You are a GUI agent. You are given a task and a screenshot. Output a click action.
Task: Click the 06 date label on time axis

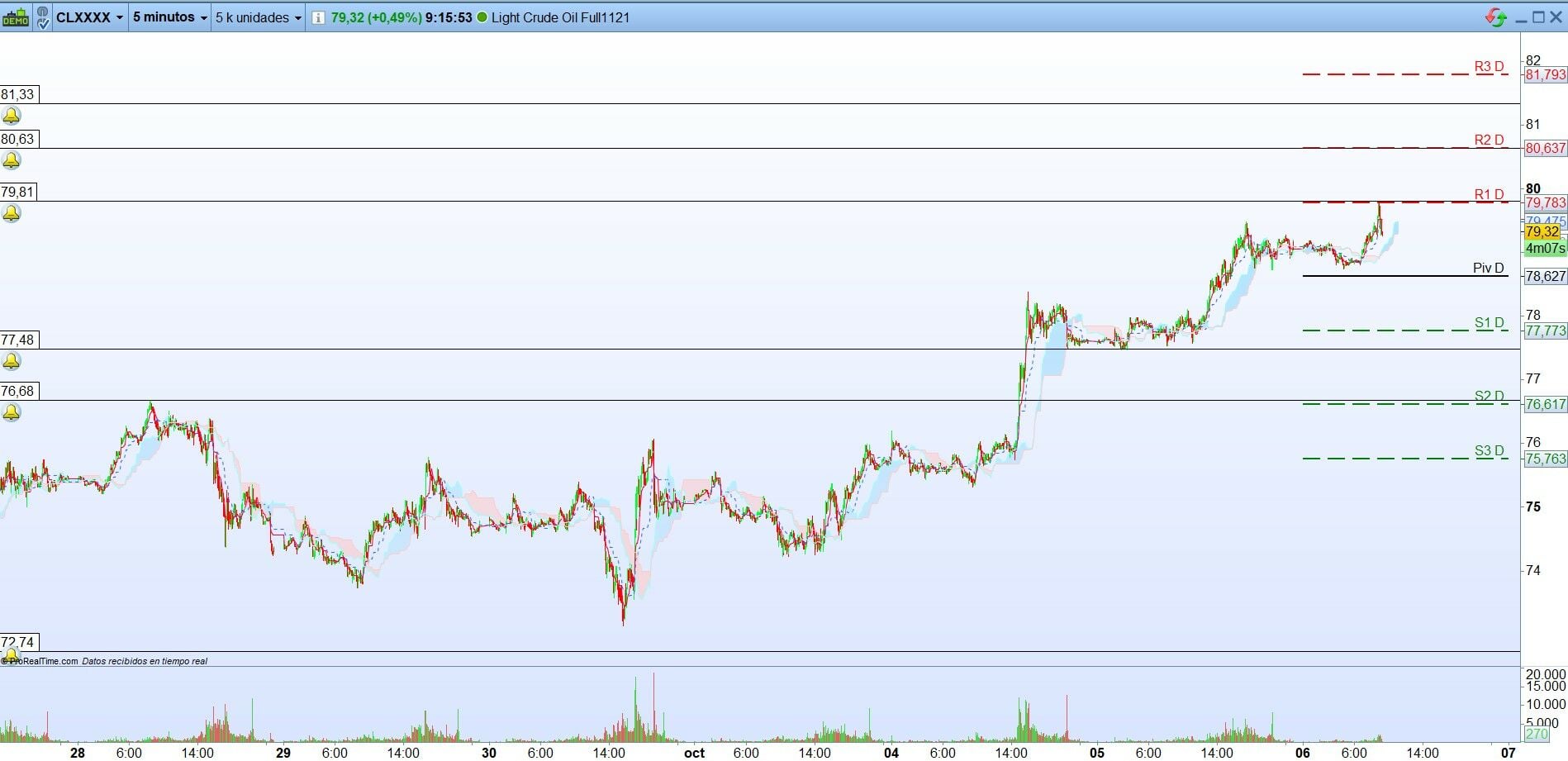(x=1303, y=753)
